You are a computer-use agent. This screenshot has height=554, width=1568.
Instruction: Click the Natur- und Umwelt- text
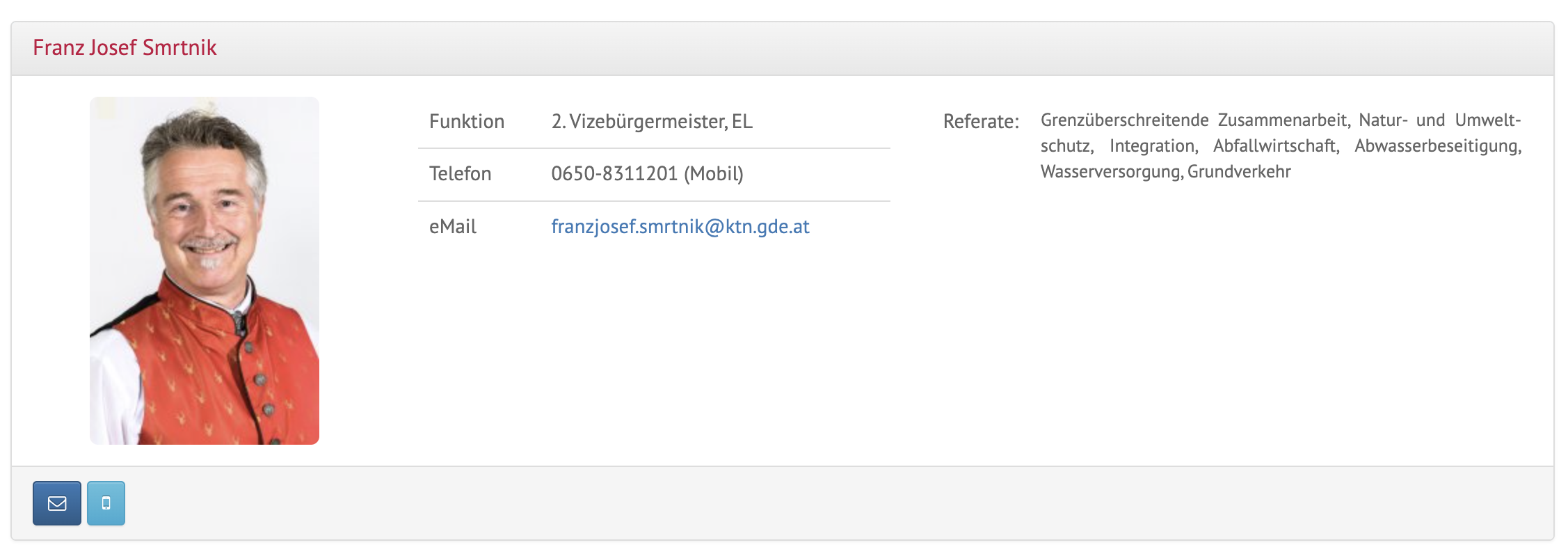click(1440, 120)
